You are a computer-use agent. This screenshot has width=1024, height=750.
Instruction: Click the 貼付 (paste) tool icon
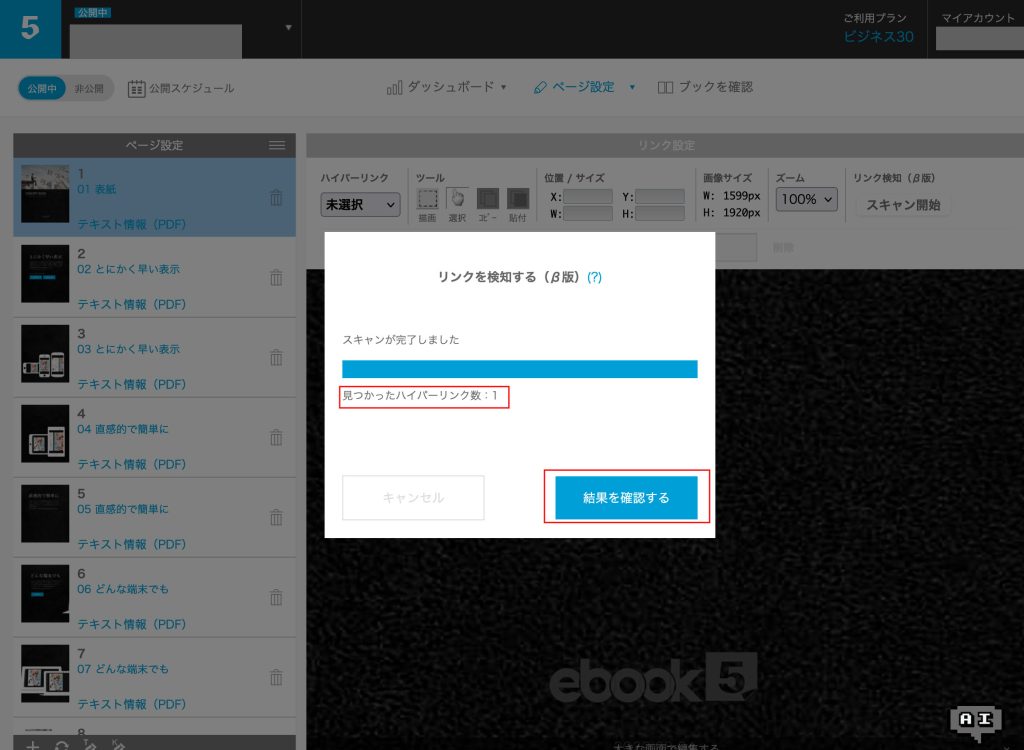click(517, 199)
